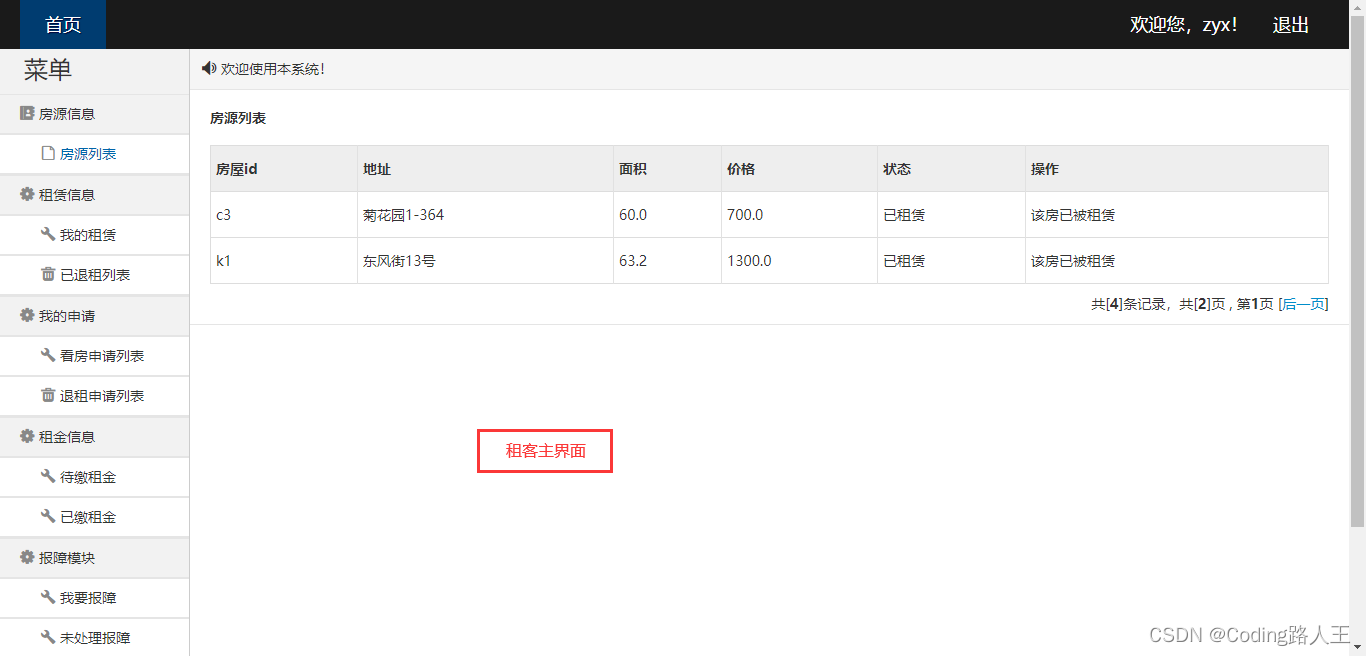Click the wrench icon beside 未处理报障
The image size is (1366, 656).
pos(47,637)
